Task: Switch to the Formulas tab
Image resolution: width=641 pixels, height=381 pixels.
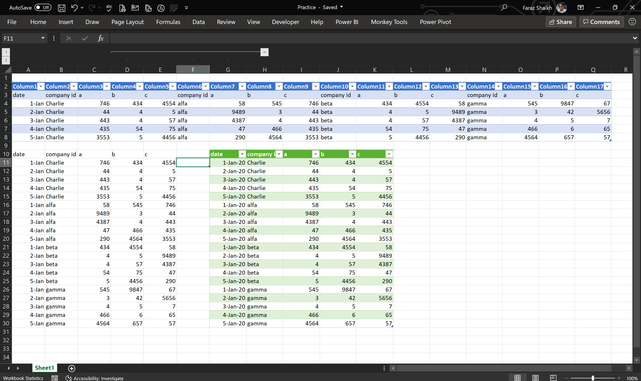Action: [168, 22]
